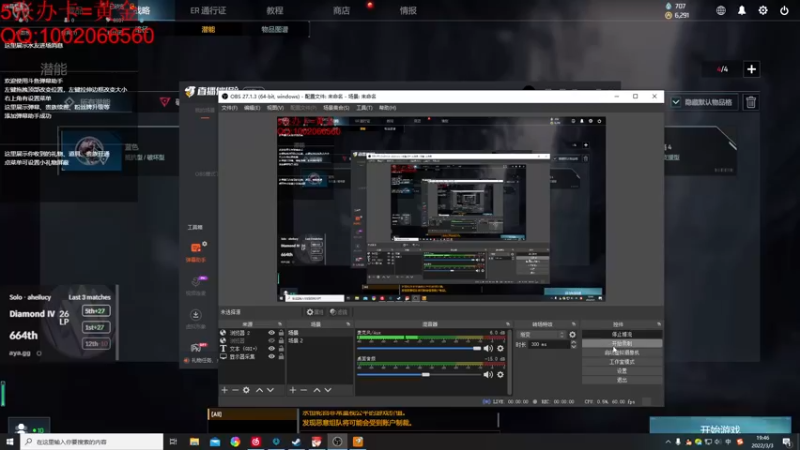Open the scene transition type dropdown
This screenshot has height=450, width=800.
pos(541,335)
